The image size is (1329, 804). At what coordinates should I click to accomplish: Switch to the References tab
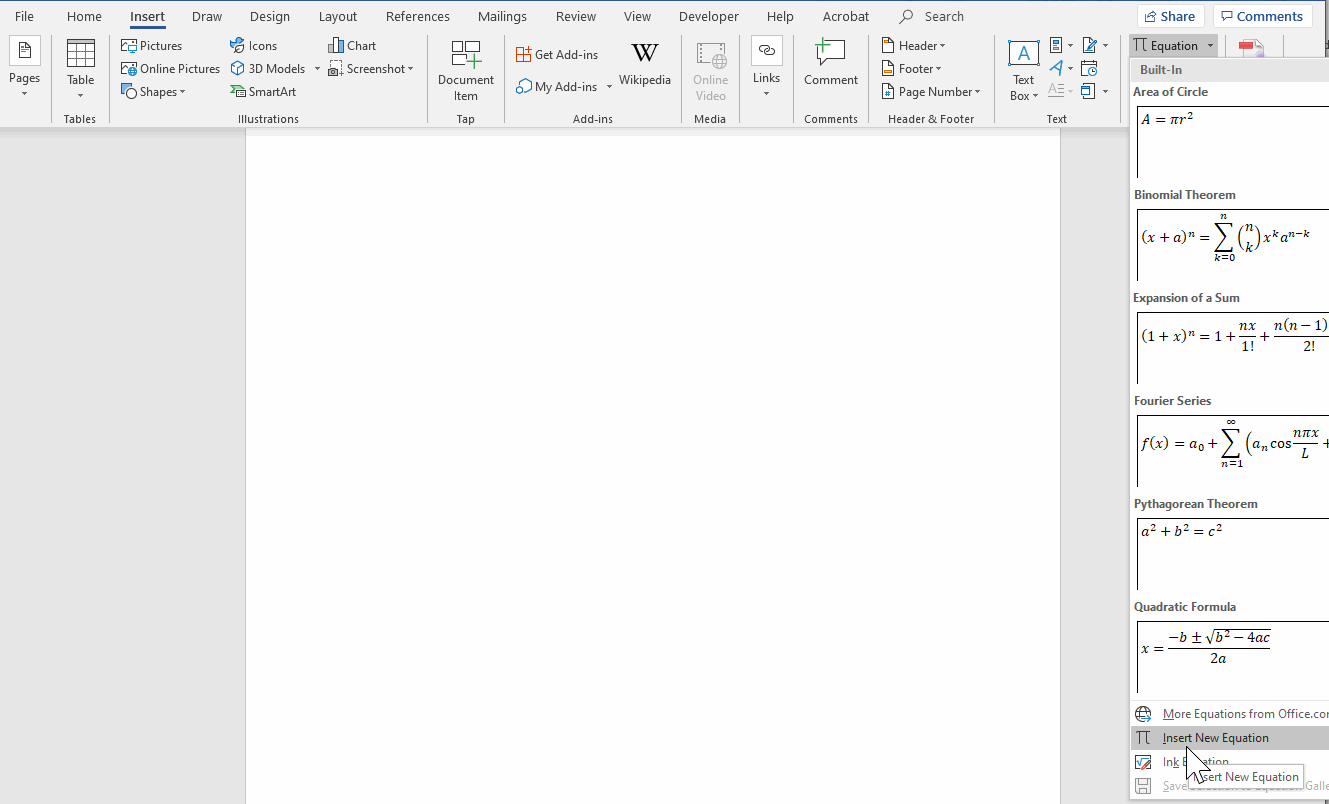click(417, 16)
